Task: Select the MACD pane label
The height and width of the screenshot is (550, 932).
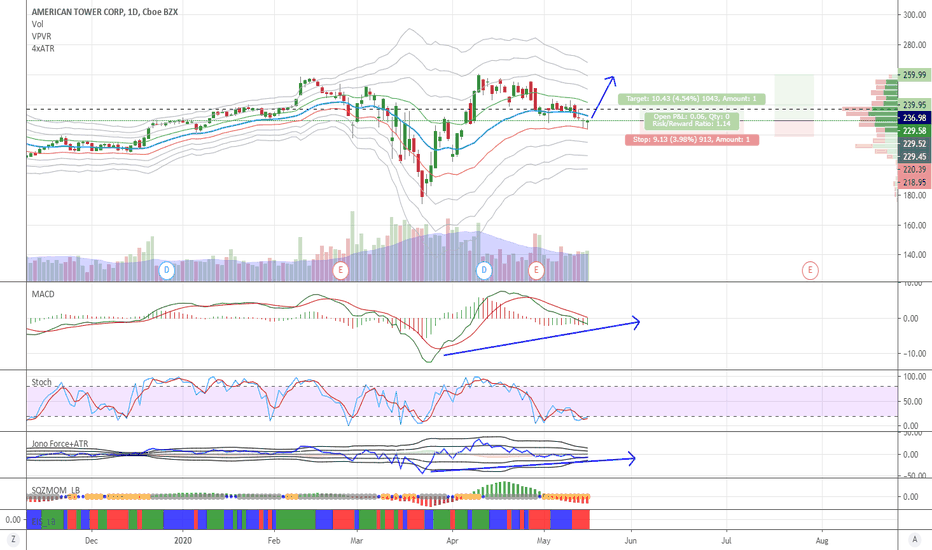Action: click(x=43, y=294)
